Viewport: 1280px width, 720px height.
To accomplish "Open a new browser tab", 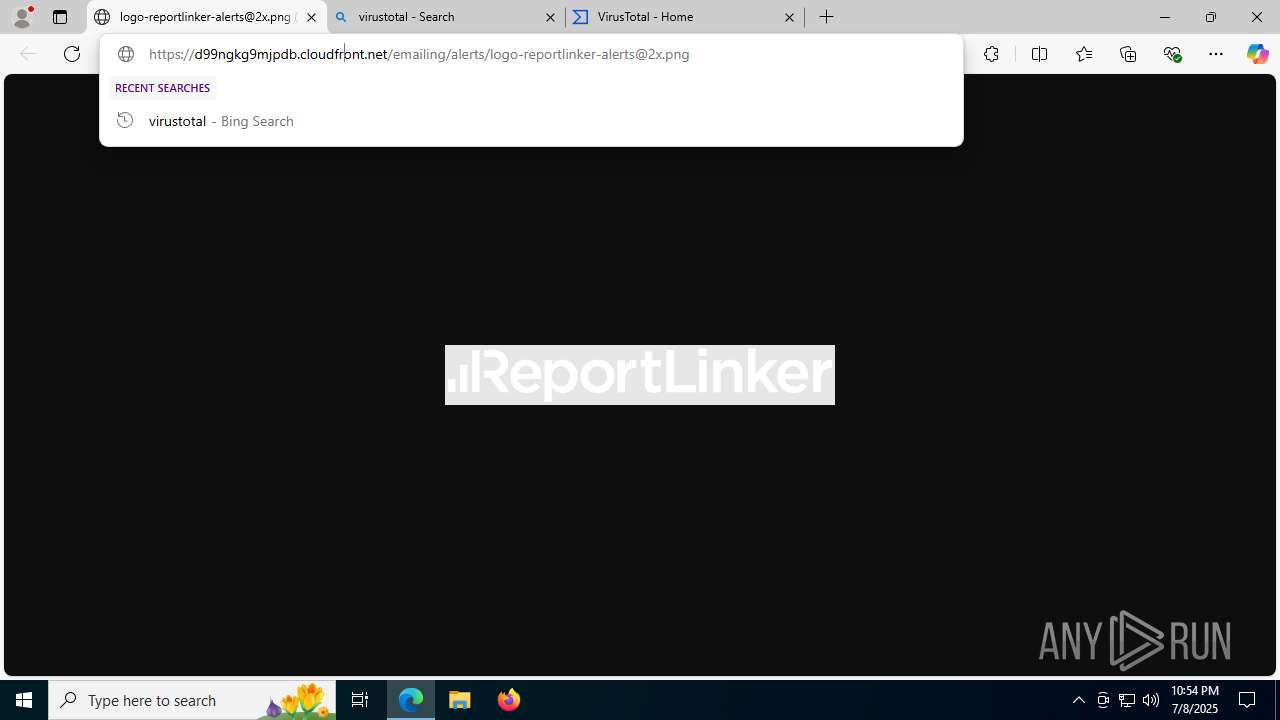I will point(827,17).
